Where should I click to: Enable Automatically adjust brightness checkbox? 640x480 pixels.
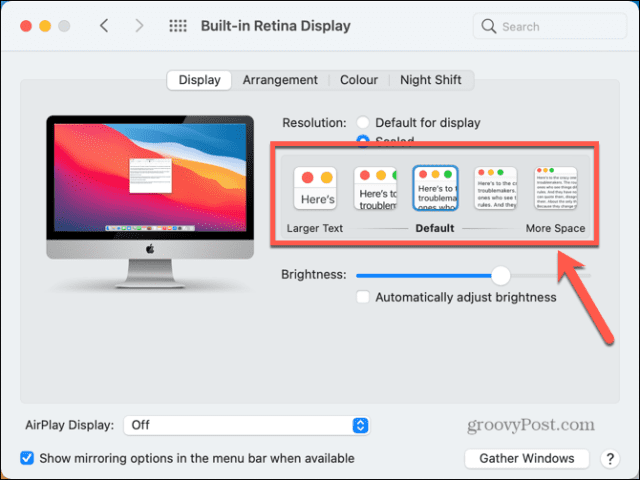click(365, 297)
